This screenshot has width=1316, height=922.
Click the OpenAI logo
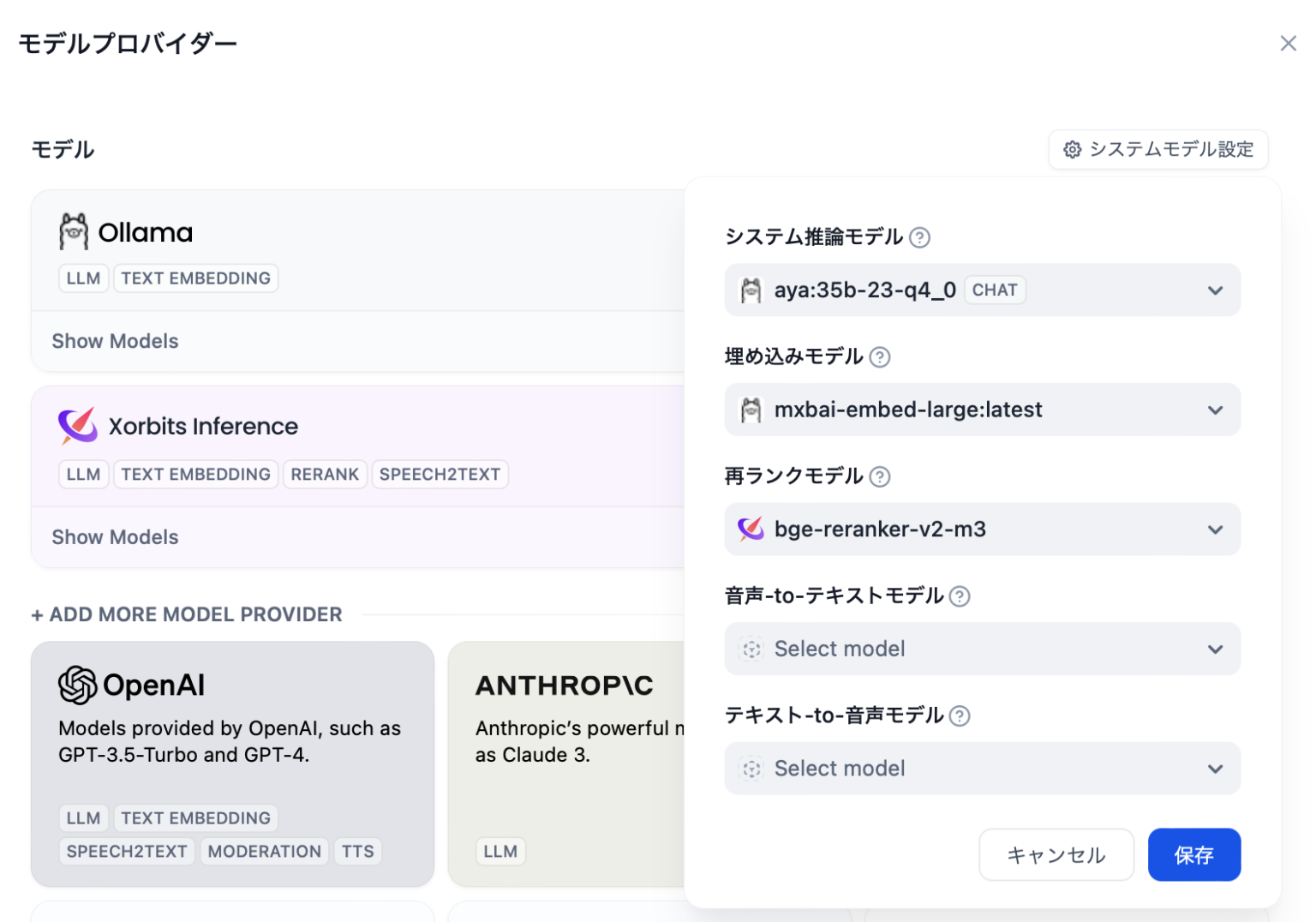pos(78,685)
